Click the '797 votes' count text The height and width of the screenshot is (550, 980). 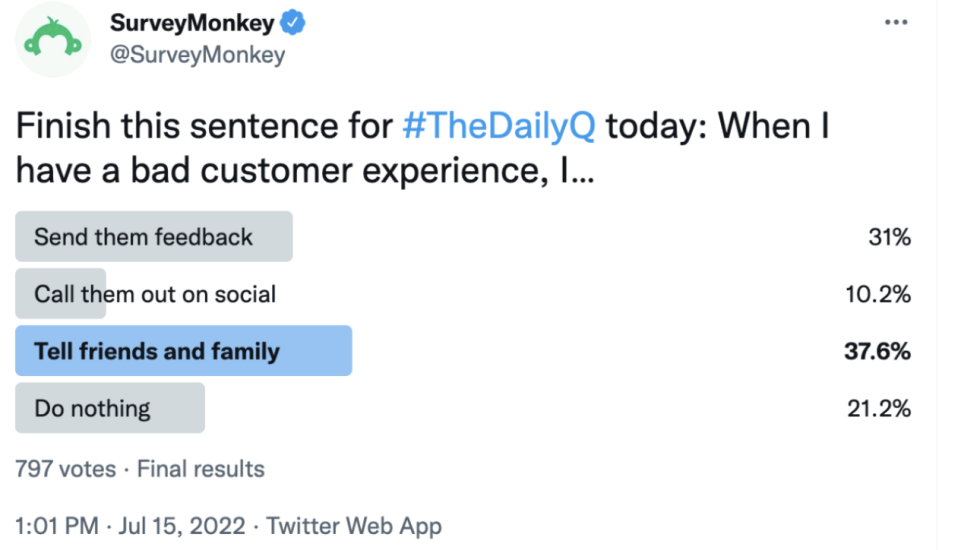coord(66,469)
